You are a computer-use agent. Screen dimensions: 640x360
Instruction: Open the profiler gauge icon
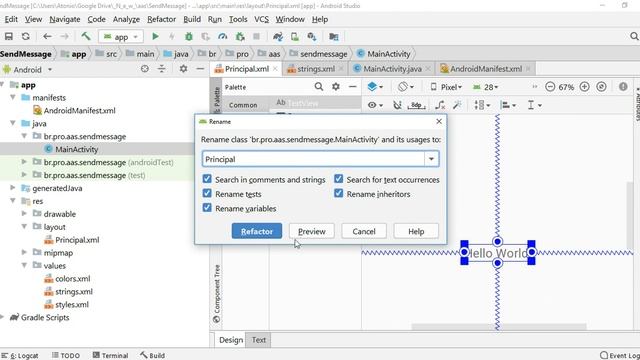[222, 36]
